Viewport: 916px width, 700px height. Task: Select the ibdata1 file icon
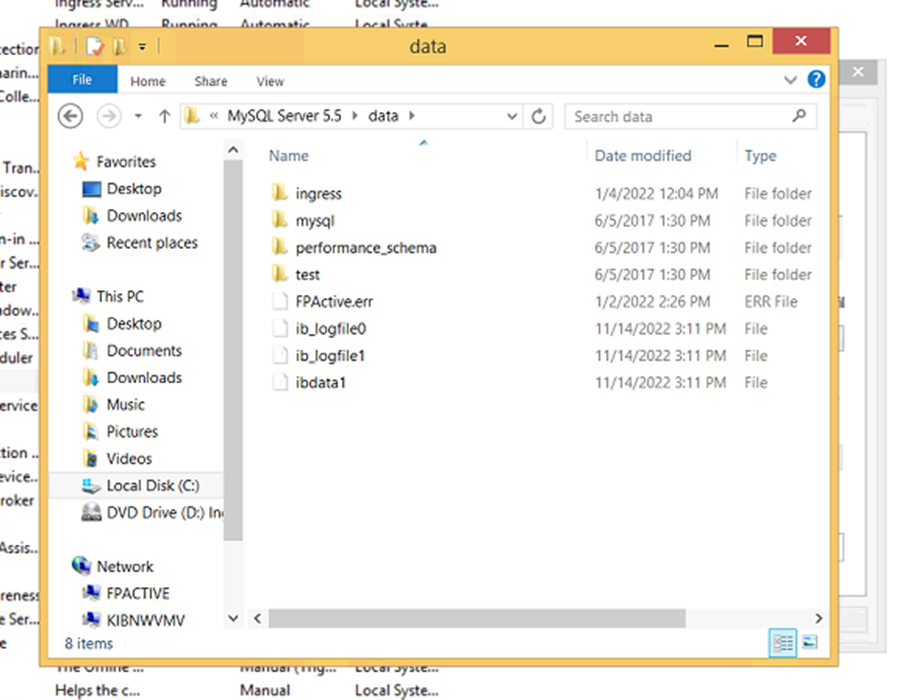point(280,382)
